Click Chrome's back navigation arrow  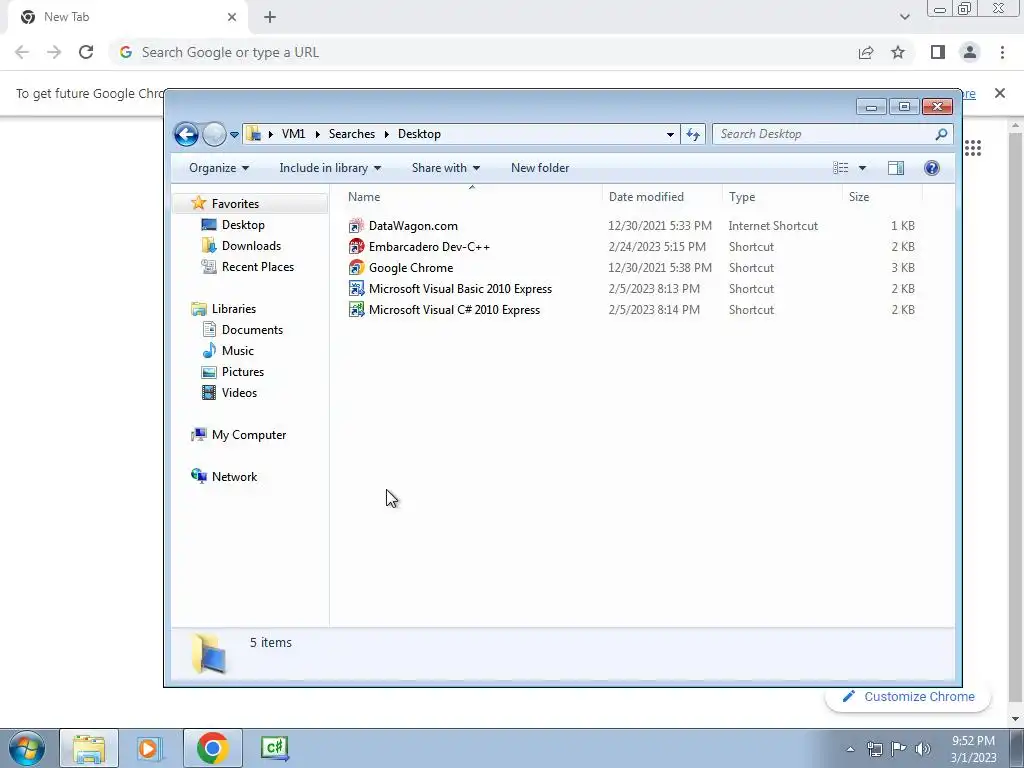pos(22,52)
